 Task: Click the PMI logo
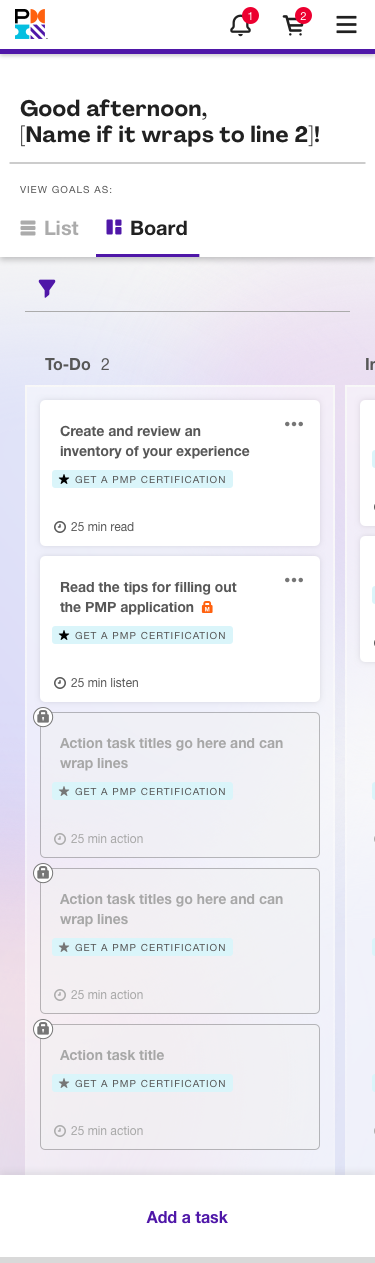pyautogui.click(x=30, y=24)
